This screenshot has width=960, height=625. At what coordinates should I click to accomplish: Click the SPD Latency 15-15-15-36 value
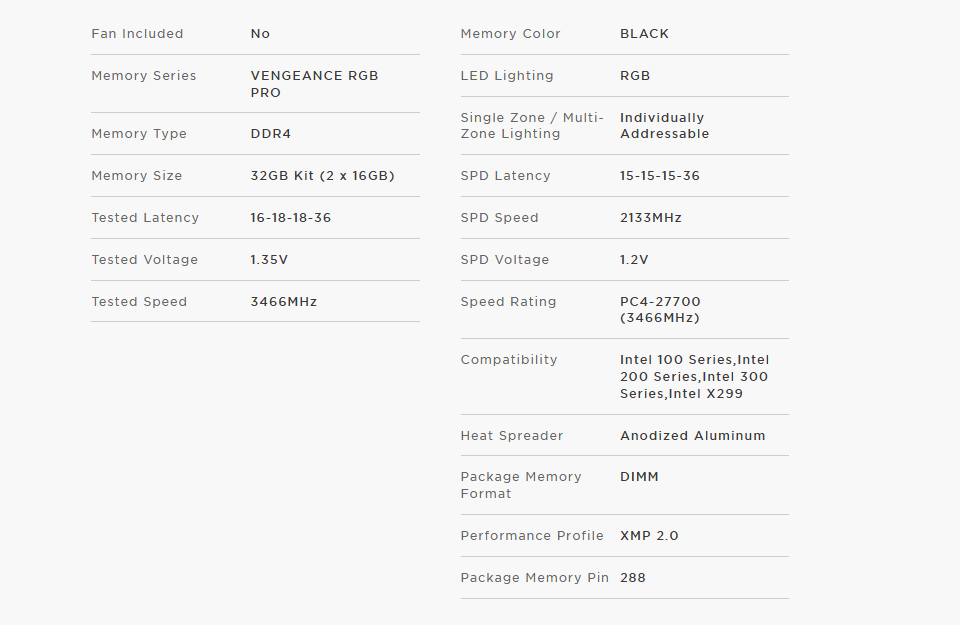[x=659, y=176]
